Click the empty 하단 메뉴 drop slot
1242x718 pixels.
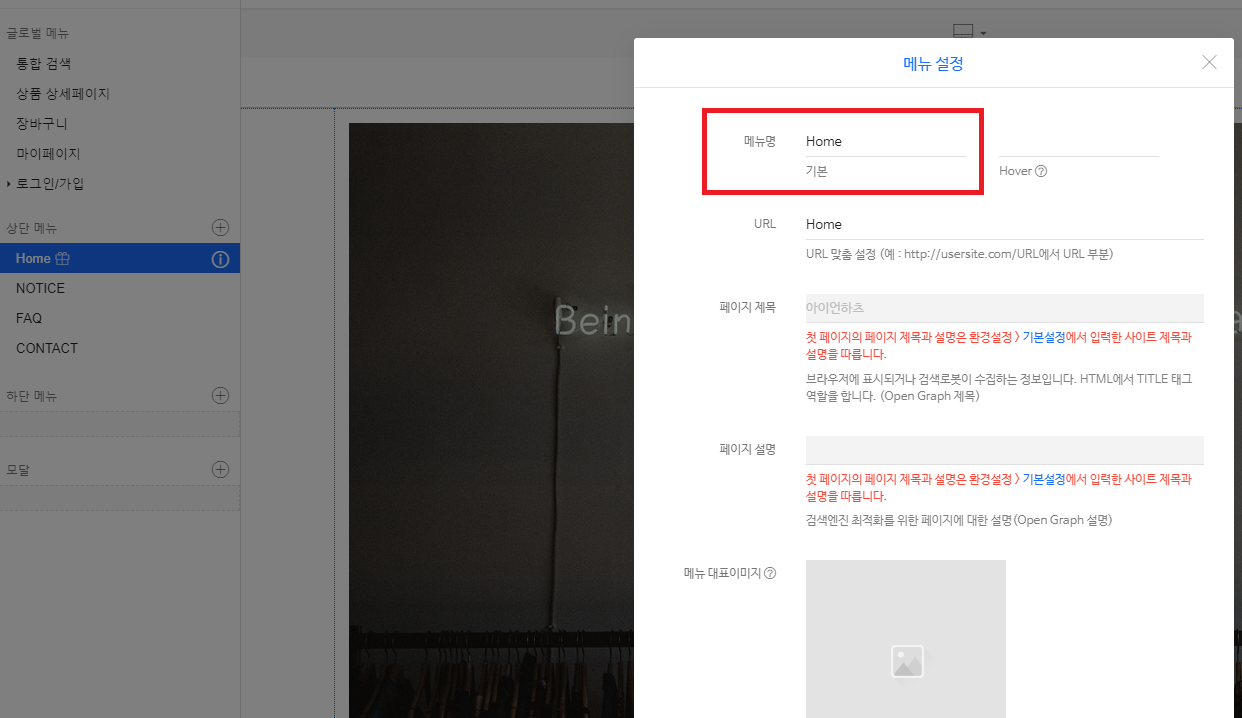click(120, 424)
